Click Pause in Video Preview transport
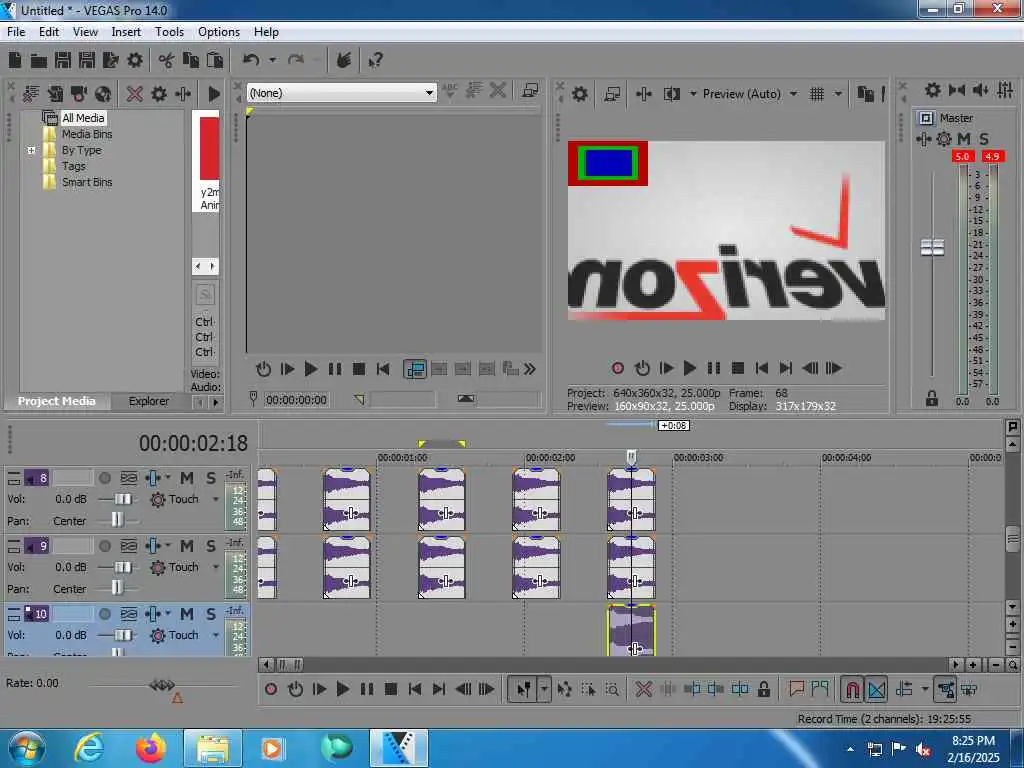The height and width of the screenshot is (768, 1024). pyautogui.click(x=714, y=368)
